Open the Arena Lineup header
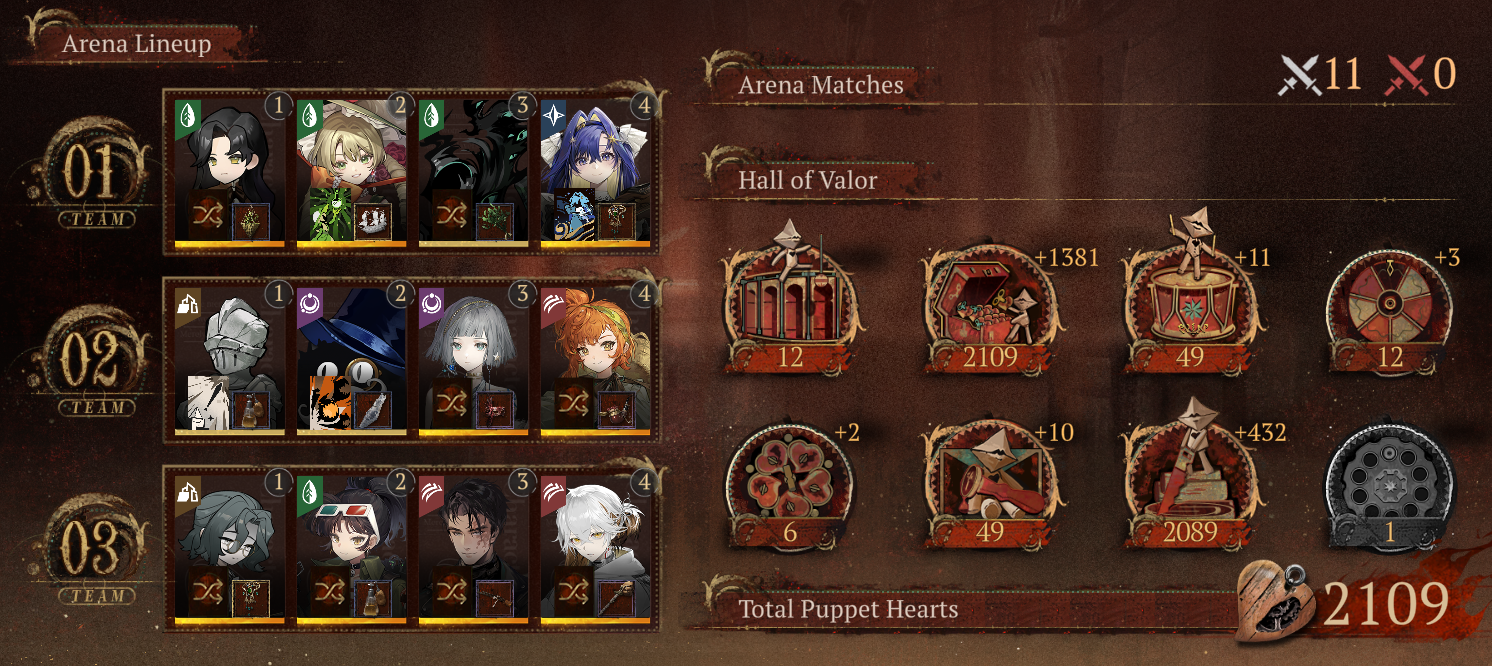Viewport: 1492px width, 666px height. click(137, 44)
